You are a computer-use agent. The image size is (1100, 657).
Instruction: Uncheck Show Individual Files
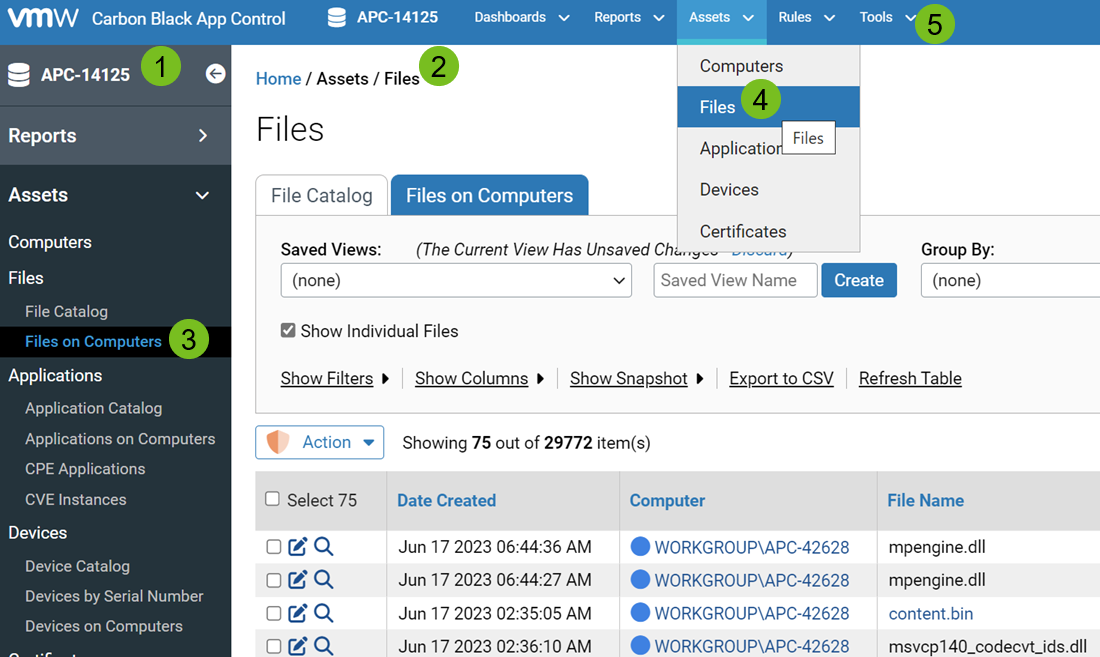pyautogui.click(x=288, y=330)
